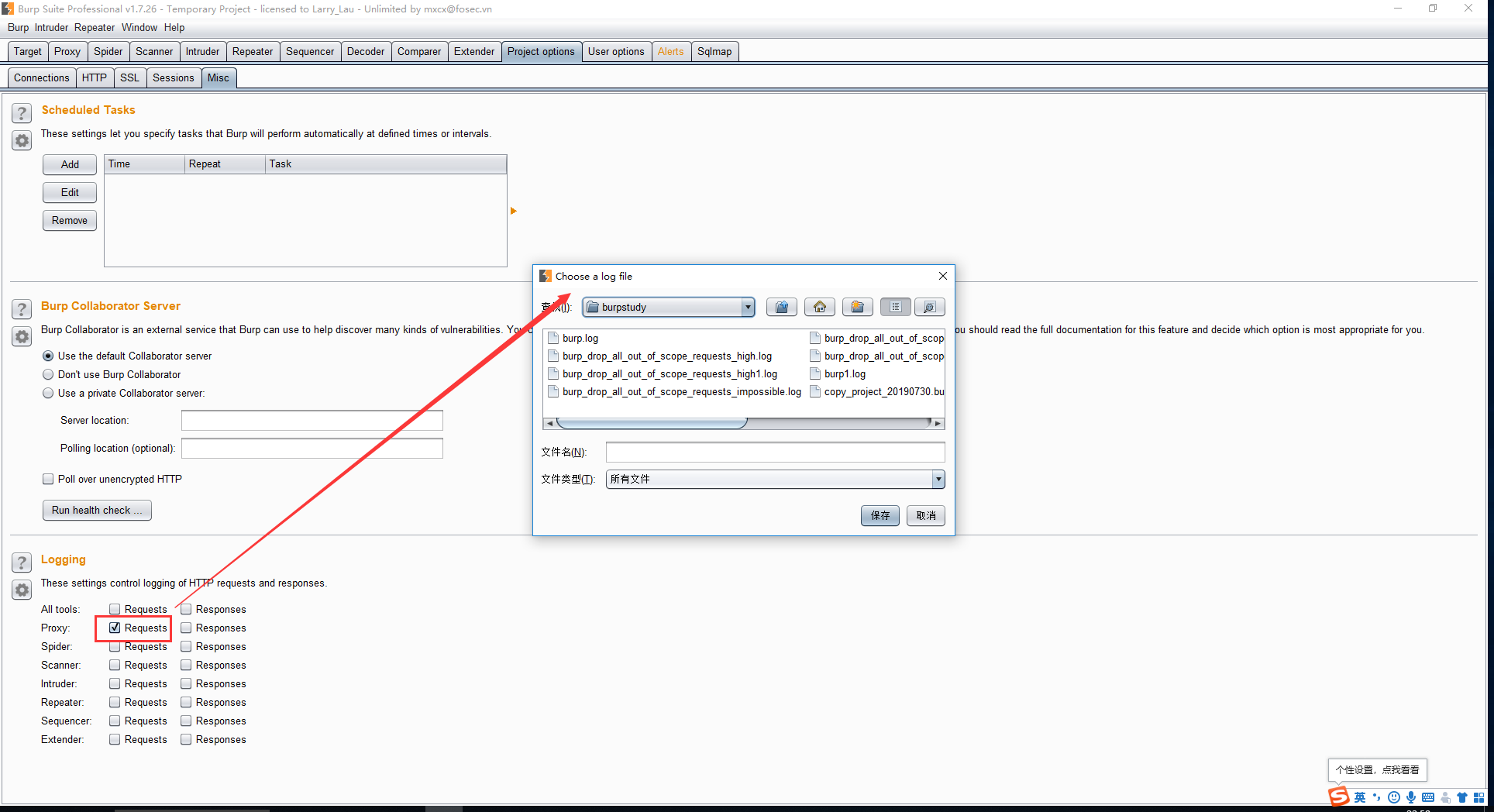This screenshot has height=812, width=1494.
Task: Click the Sogou microphone voice input icon
Action: point(1411,797)
